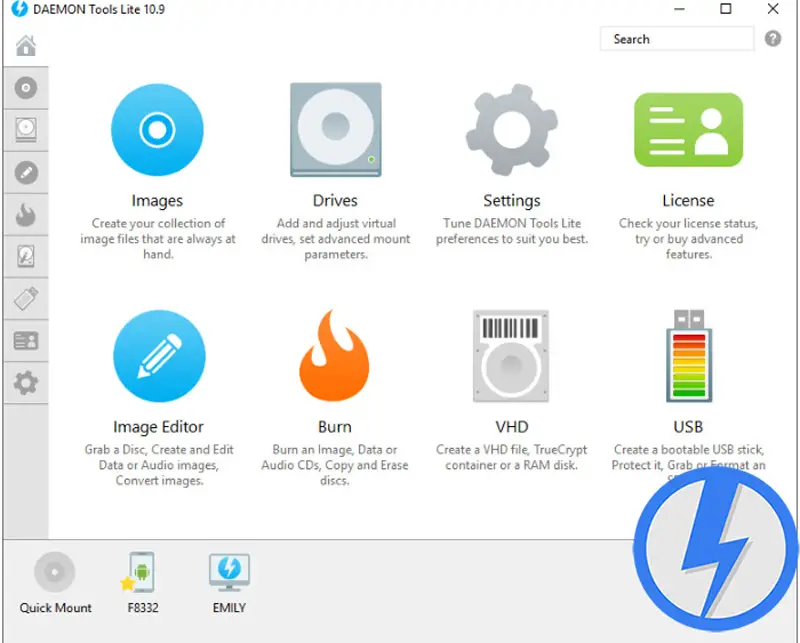The width and height of the screenshot is (800, 643).
Task: Click 'Check your license status' description
Action: pyautogui.click(x=688, y=239)
